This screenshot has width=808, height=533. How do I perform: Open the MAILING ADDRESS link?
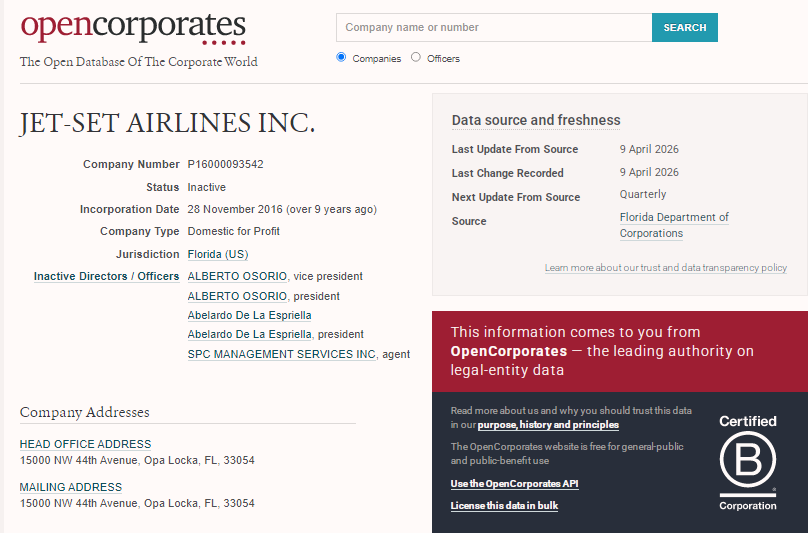tap(71, 487)
